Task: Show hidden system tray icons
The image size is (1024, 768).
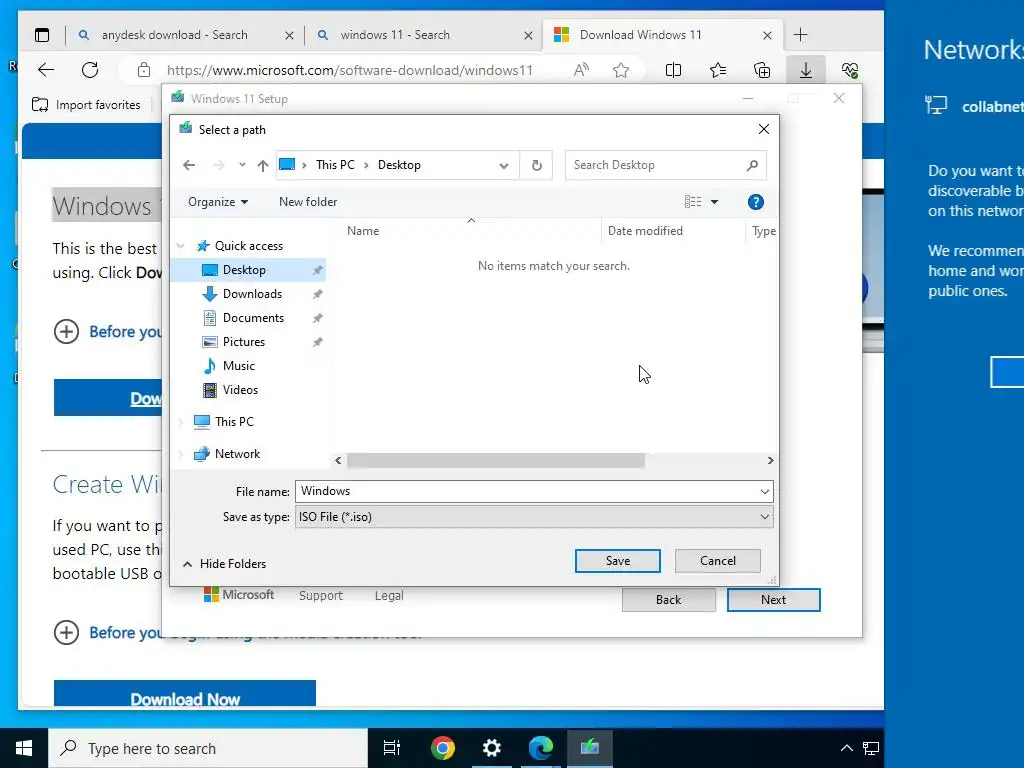Action: (x=846, y=748)
